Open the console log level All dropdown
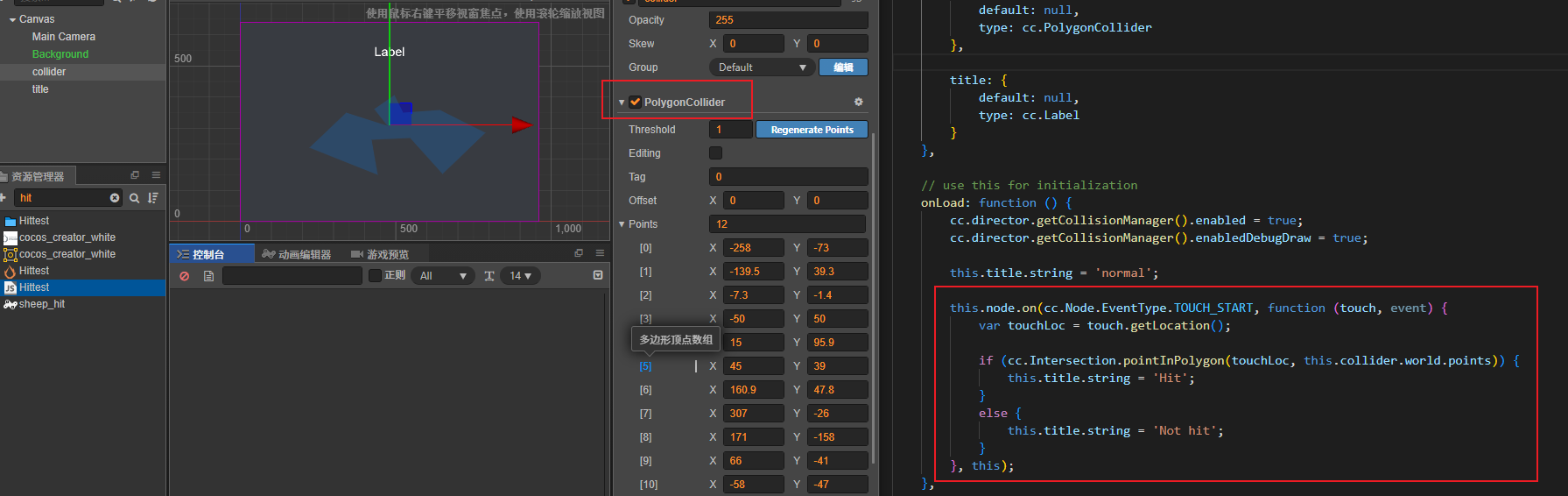The width and height of the screenshot is (1568, 496). point(443,276)
